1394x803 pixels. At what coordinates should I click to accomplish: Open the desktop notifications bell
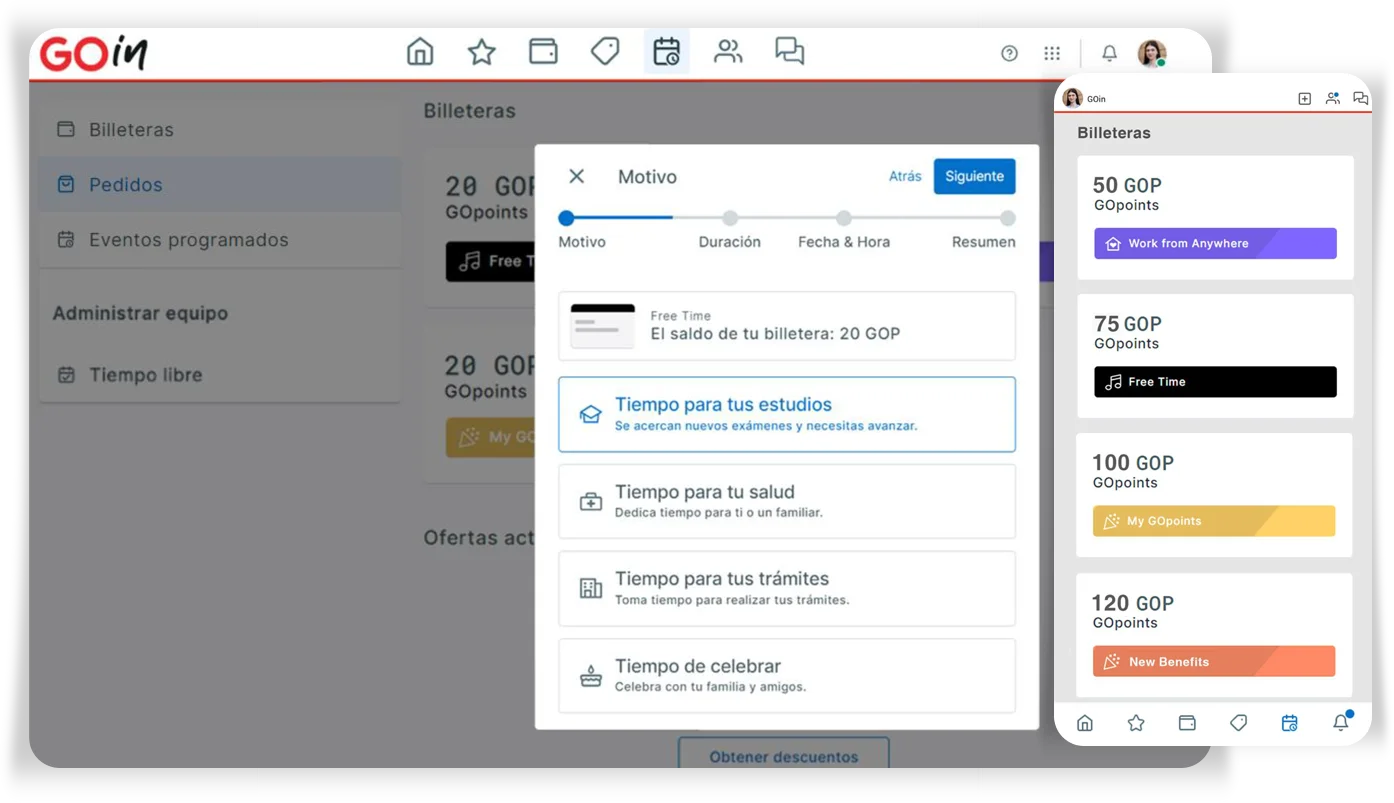coord(1109,53)
